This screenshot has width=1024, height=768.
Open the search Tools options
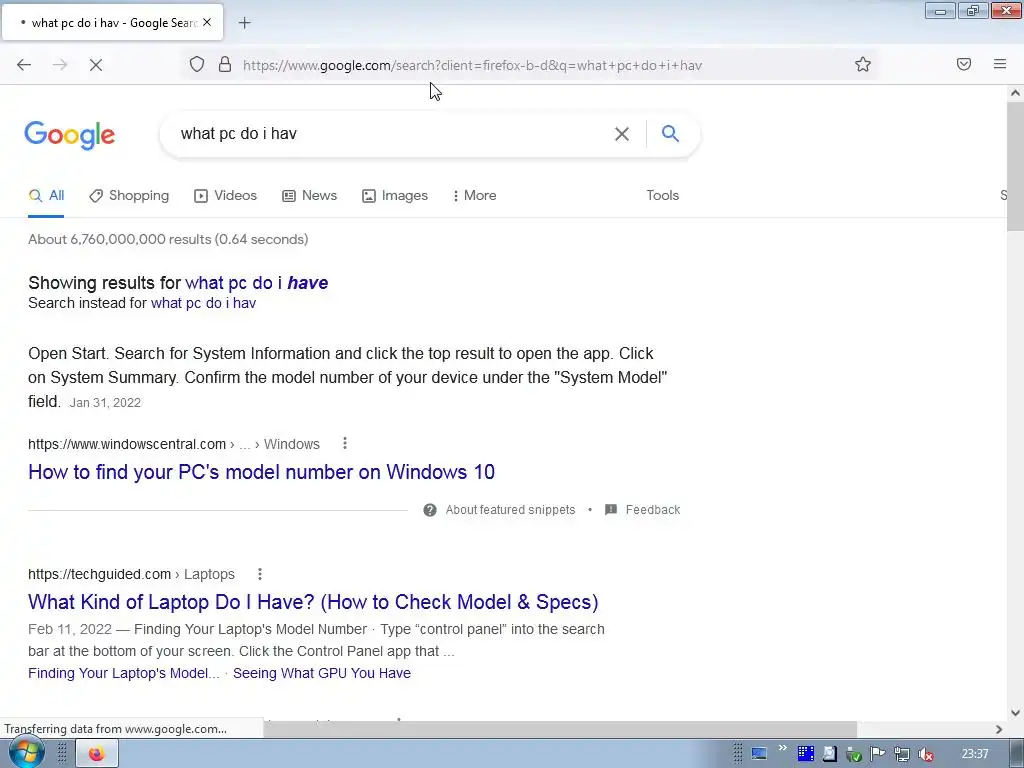tap(662, 196)
